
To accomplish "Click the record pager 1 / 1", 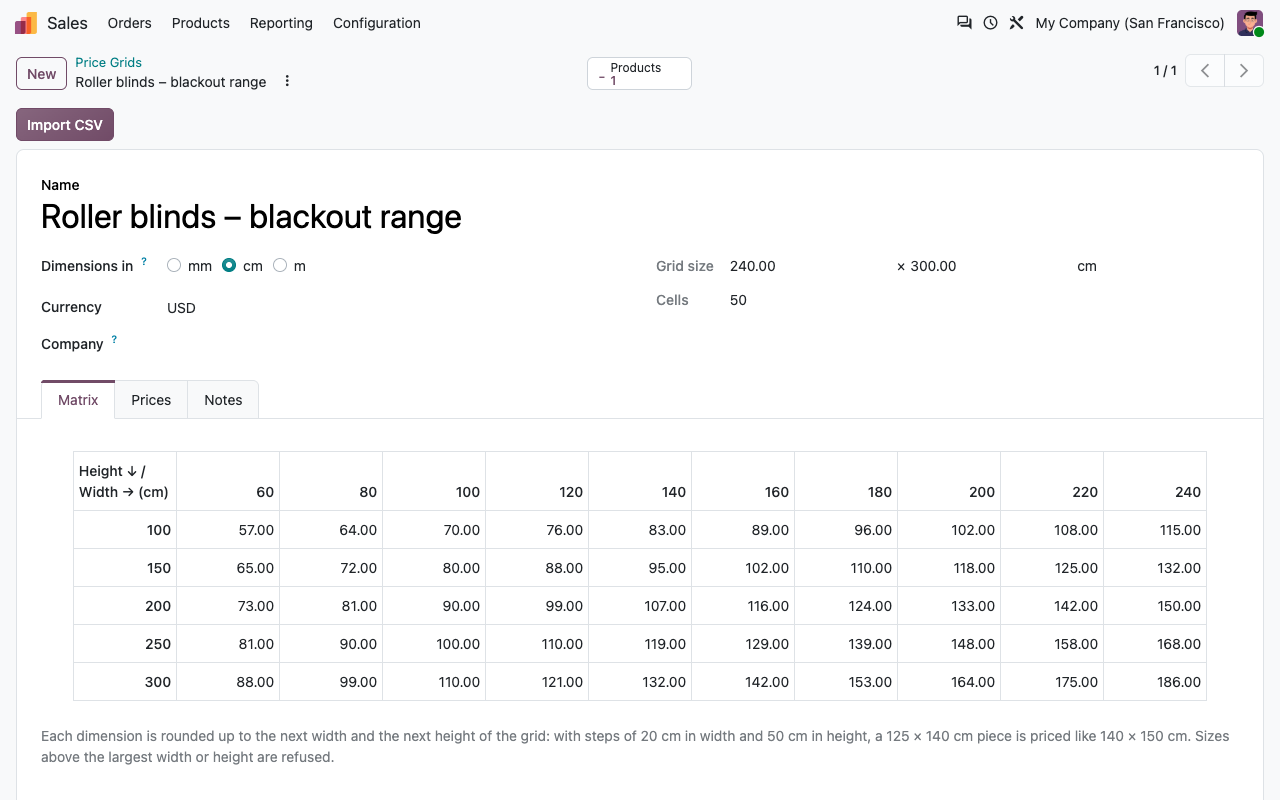I will [1165, 71].
